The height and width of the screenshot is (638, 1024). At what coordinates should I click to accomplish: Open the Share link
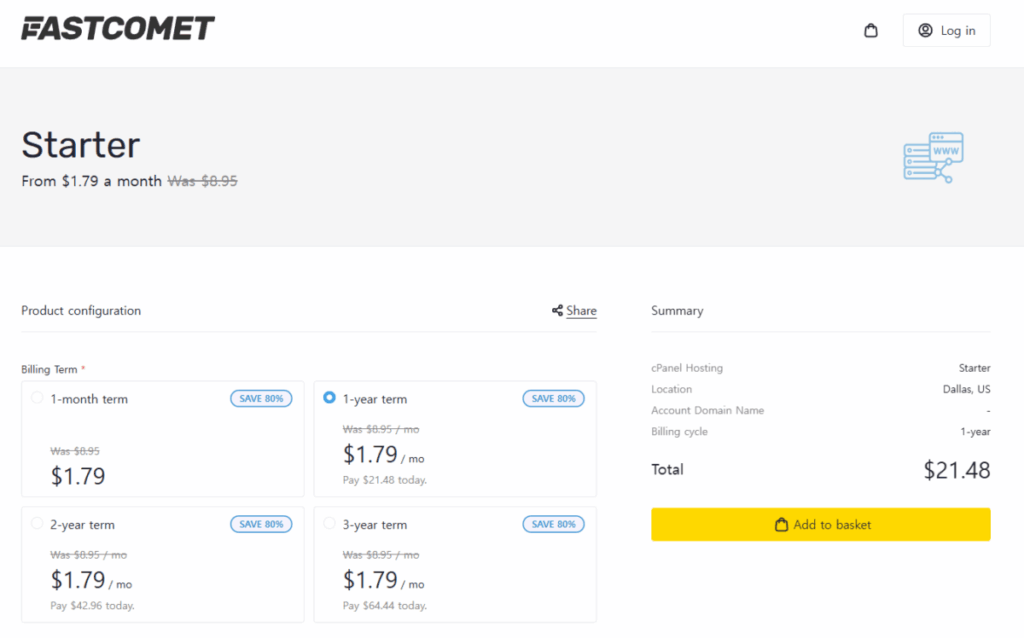click(x=580, y=310)
